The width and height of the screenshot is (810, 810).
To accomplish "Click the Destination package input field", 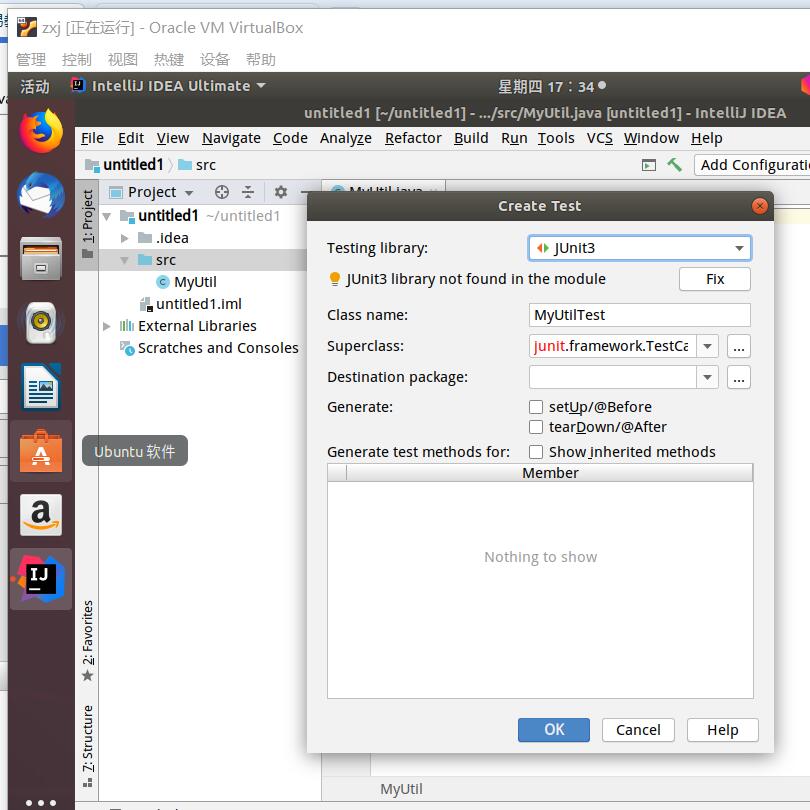I will point(612,378).
